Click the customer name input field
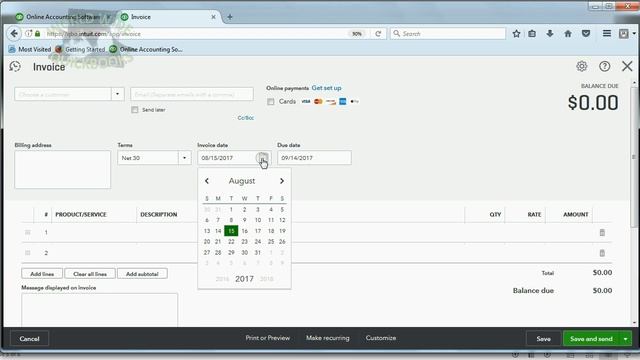 tap(63, 94)
